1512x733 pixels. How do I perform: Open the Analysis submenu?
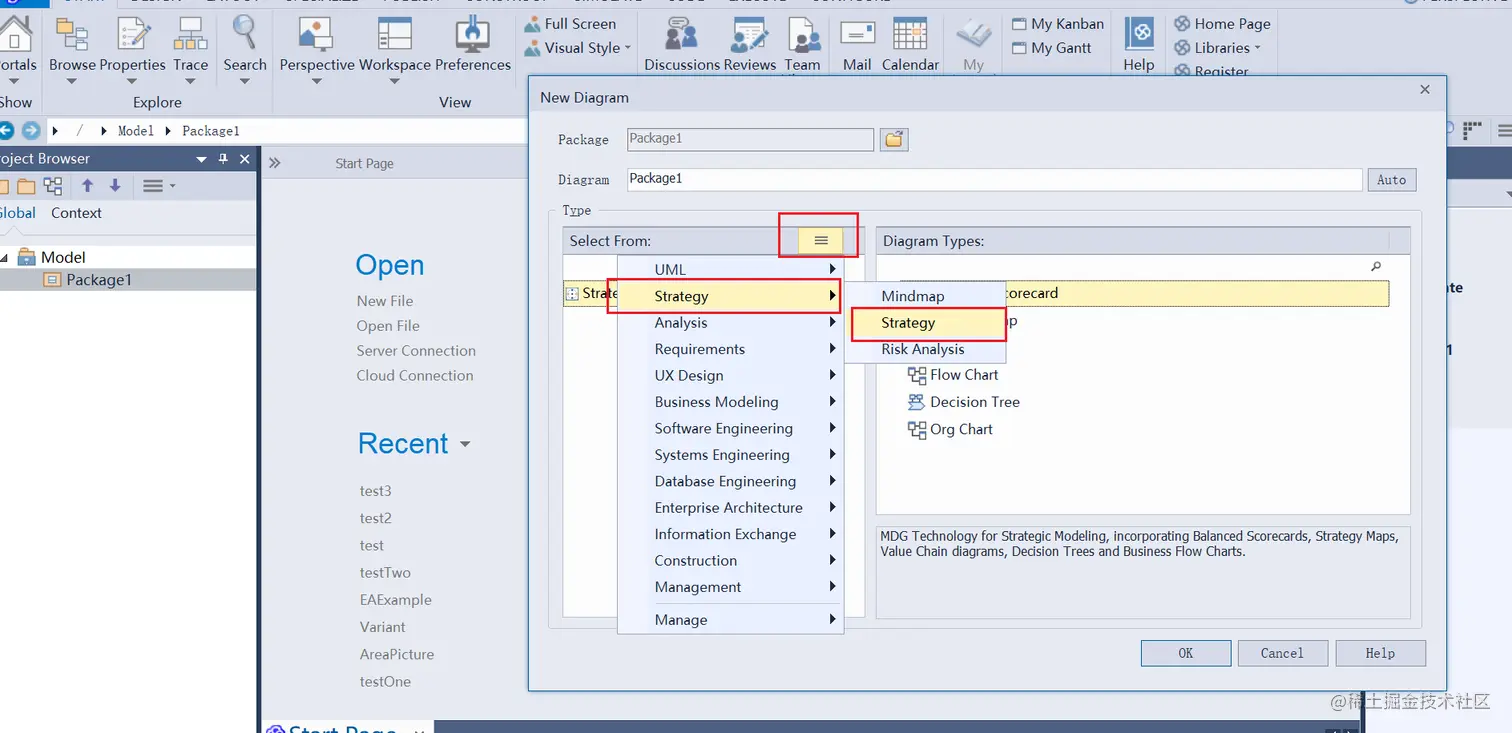[731, 323]
